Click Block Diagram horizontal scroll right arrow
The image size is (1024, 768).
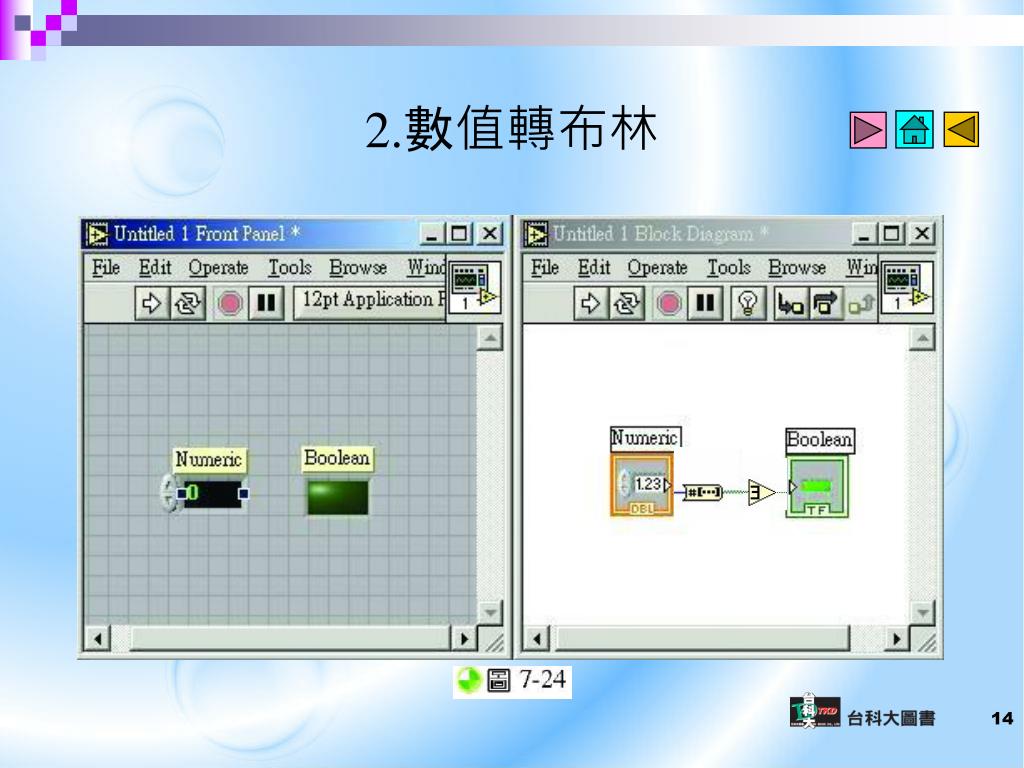(896, 639)
